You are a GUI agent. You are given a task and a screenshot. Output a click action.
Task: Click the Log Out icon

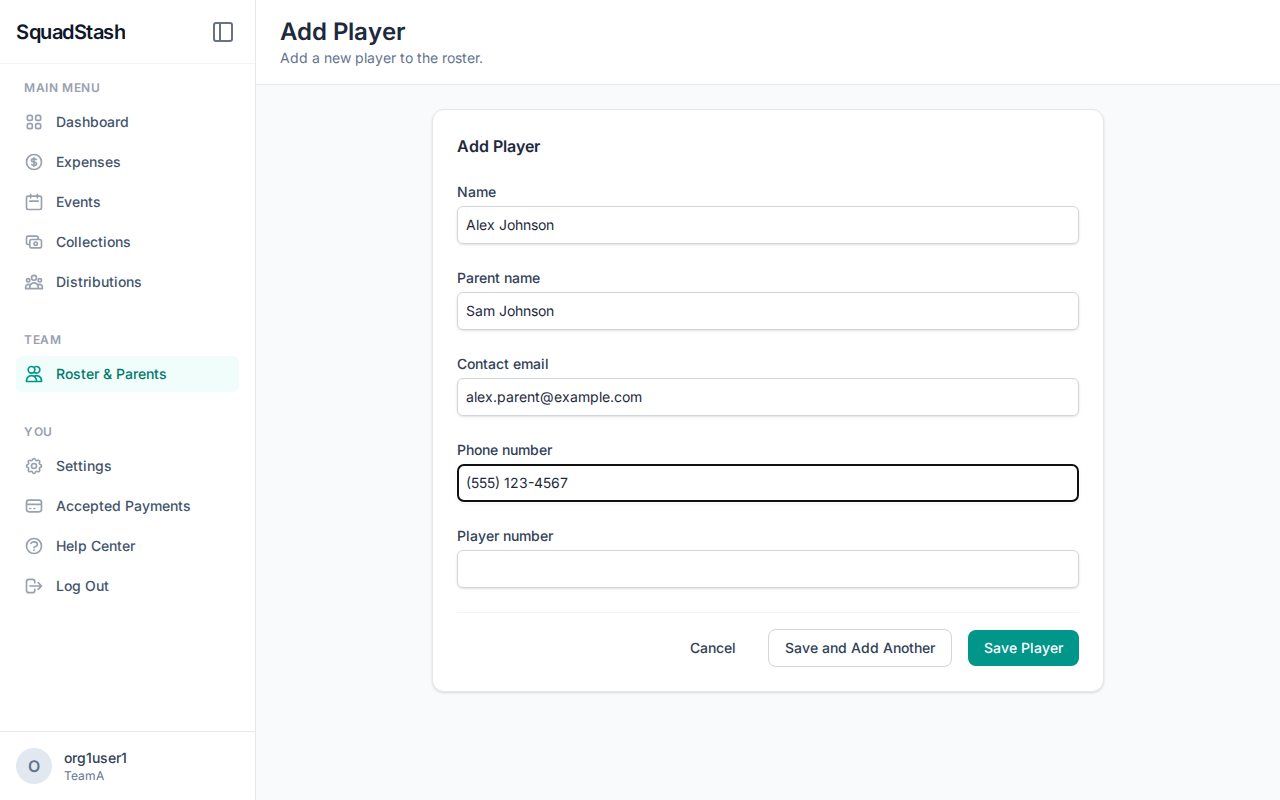point(33,586)
